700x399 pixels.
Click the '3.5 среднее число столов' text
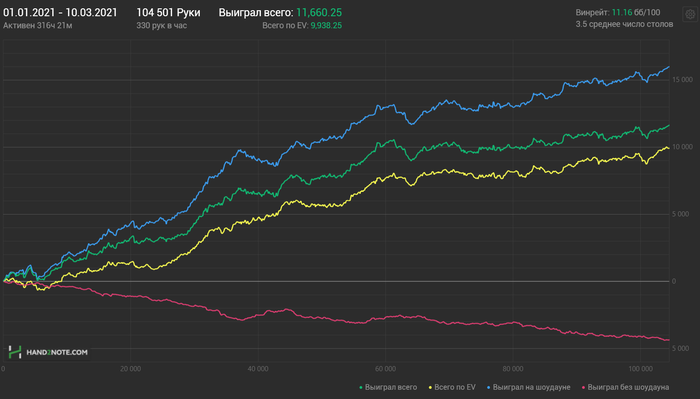pyautogui.click(x=624, y=24)
